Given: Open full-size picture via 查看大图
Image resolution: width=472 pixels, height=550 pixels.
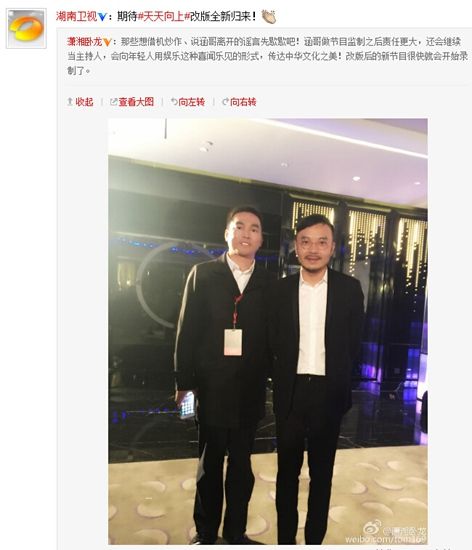Looking at the screenshot, I should tap(136, 102).
